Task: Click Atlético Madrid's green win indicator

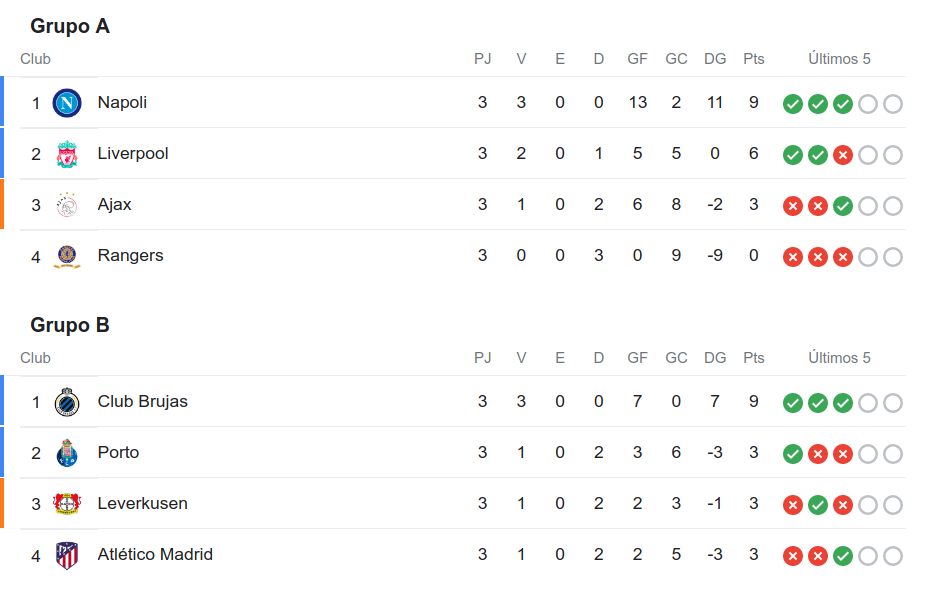Action: pos(843,556)
